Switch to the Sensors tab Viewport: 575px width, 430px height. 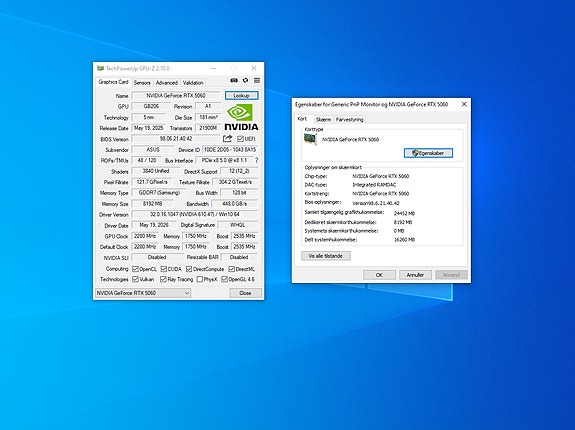(142, 83)
